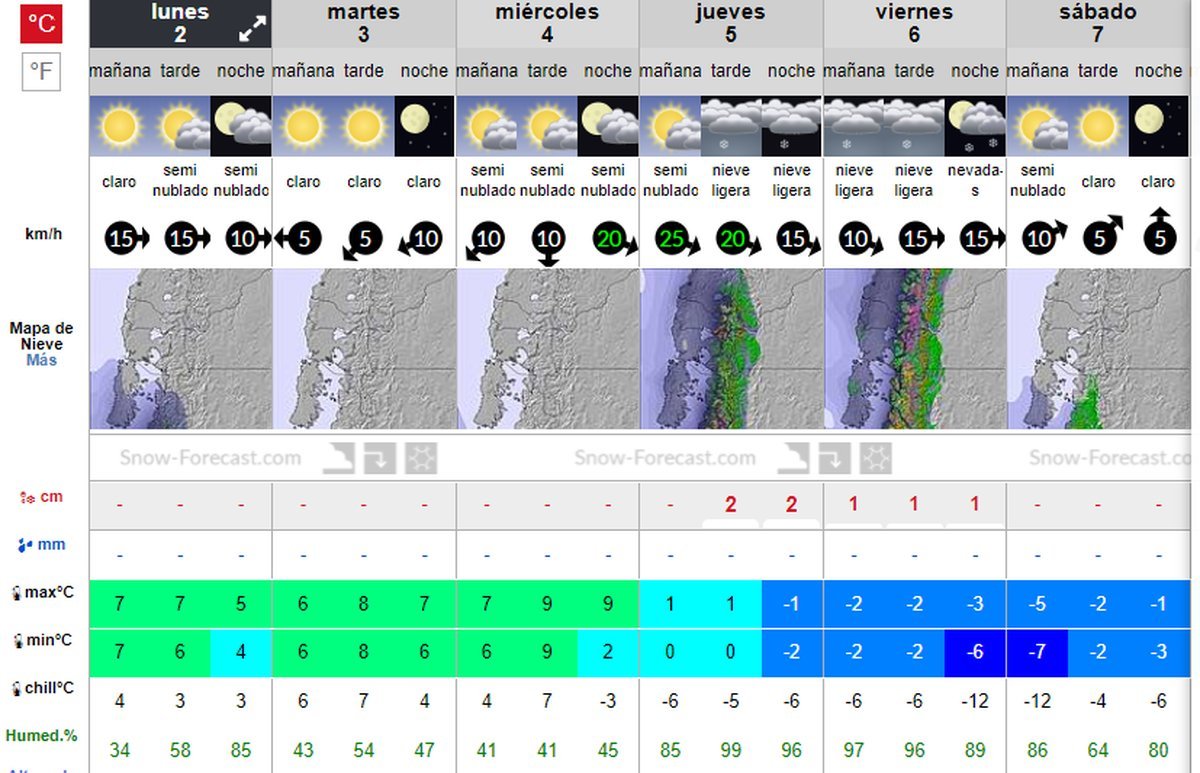The height and width of the screenshot is (773, 1200).
Task: Click the rain mm row label
Action: click(41, 545)
